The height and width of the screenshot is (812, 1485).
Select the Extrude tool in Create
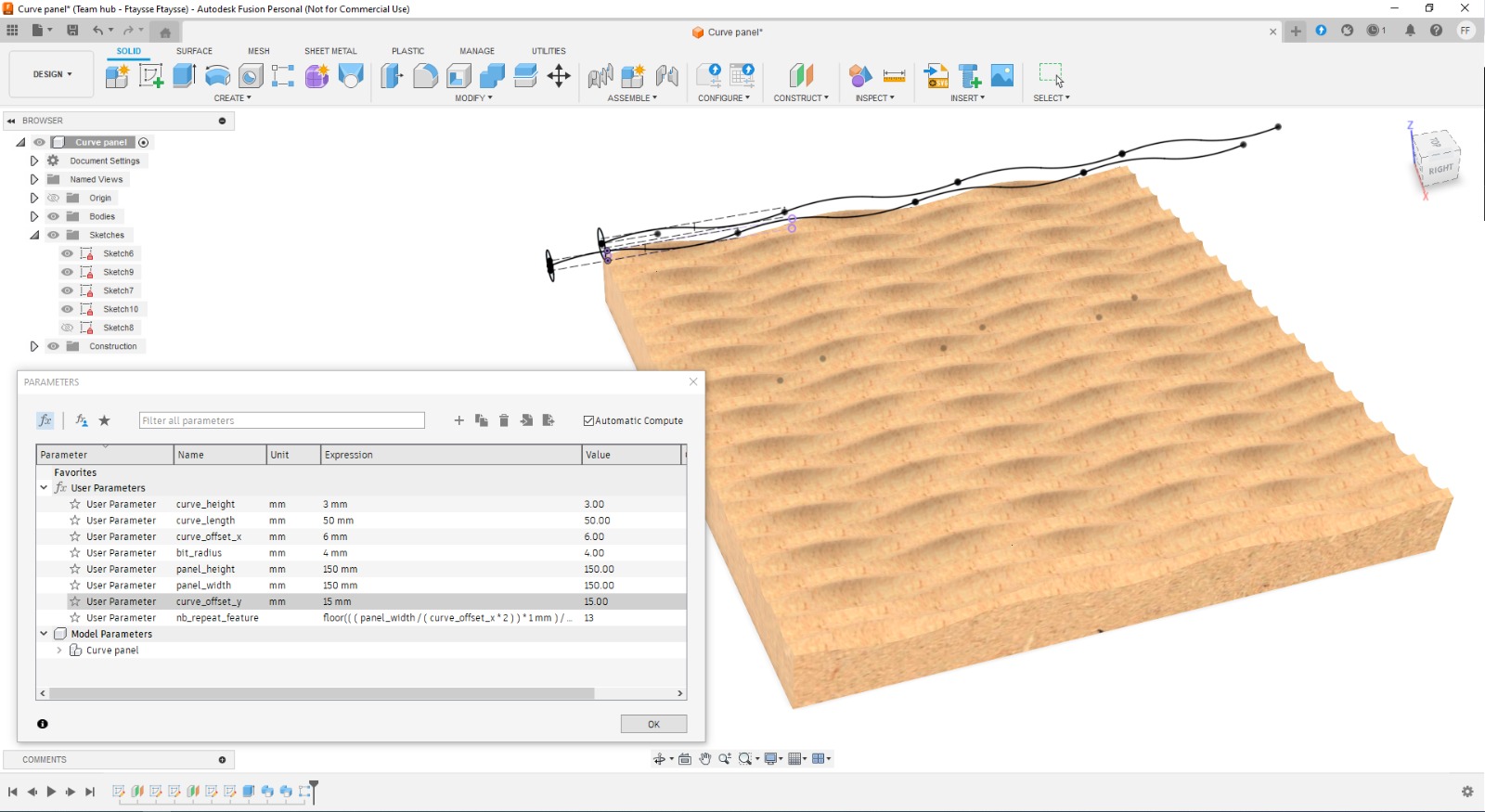pyautogui.click(x=184, y=75)
